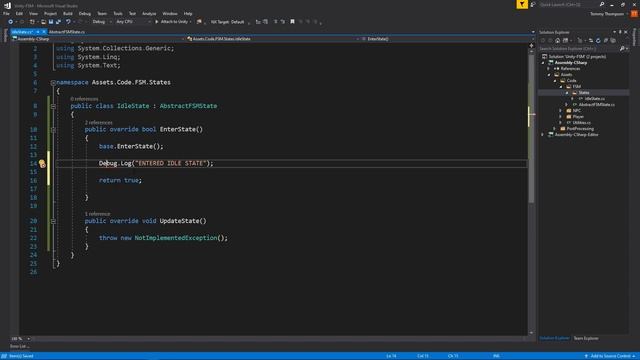Open the IdleState type navigation dropdown
The image size is (640, 360).
[273, 39]
